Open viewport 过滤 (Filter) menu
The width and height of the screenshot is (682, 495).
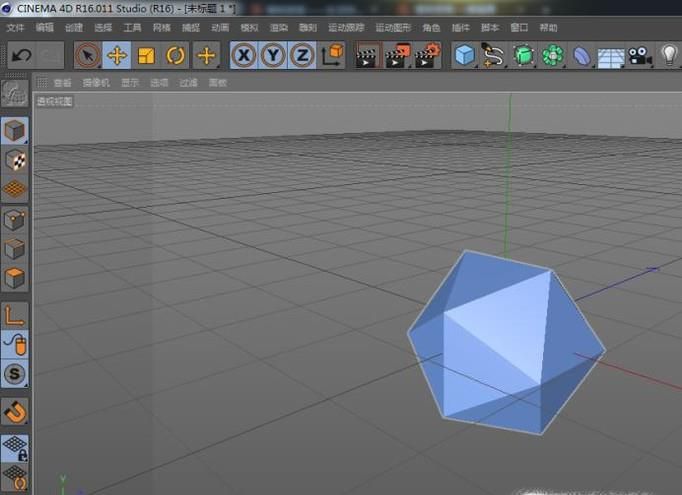coord(188,83)
